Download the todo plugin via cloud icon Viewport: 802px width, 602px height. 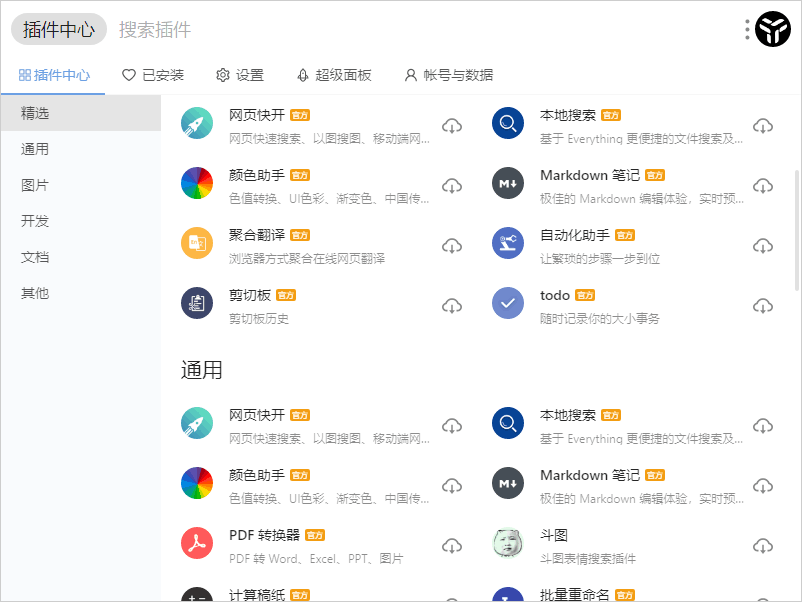click(x=763, y=306)
